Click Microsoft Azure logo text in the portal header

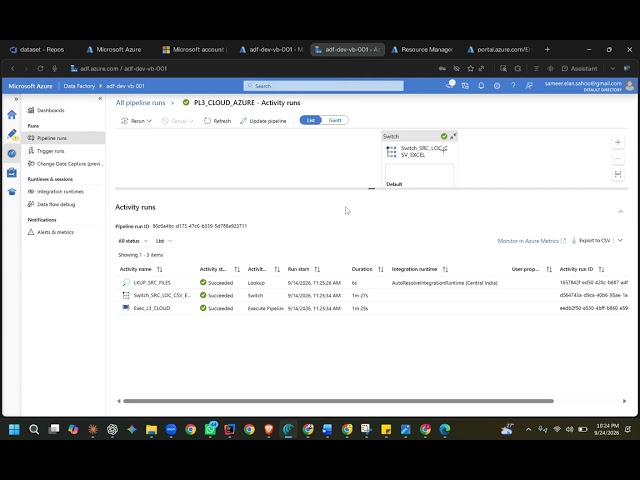[x=31, y=86]
